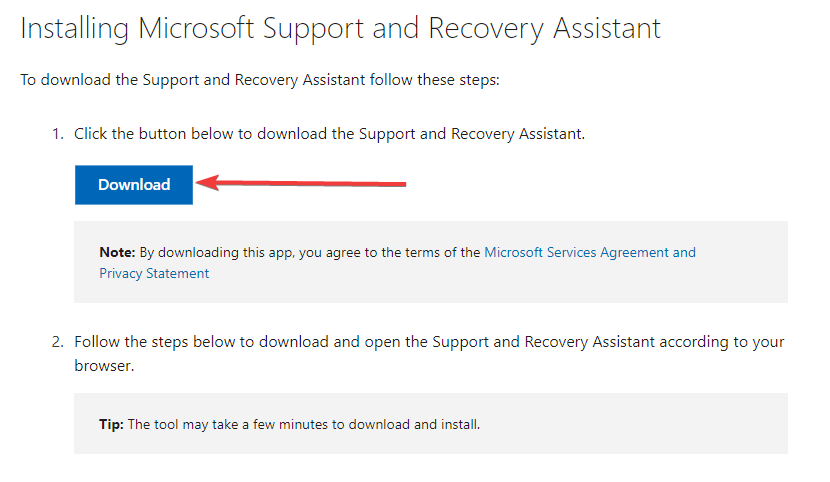Viewport: 830px width, 482px height.
Task: Click the blue Download button
Action: click(133, 185)
